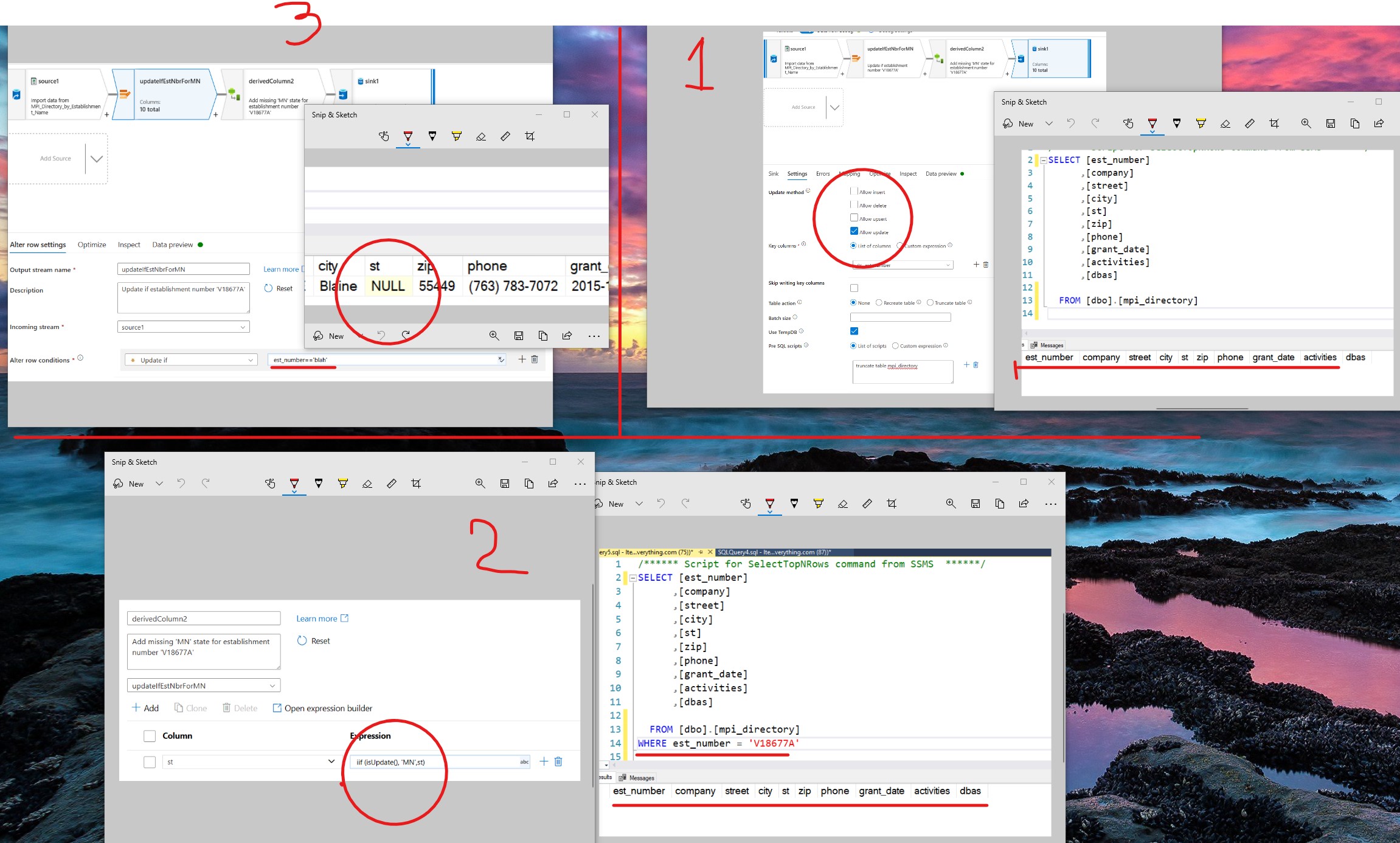The width and height of the screenshot is (1400, 843).
Task: Select the eraser tool in Snip & Sketch
Action: [481, 136]
